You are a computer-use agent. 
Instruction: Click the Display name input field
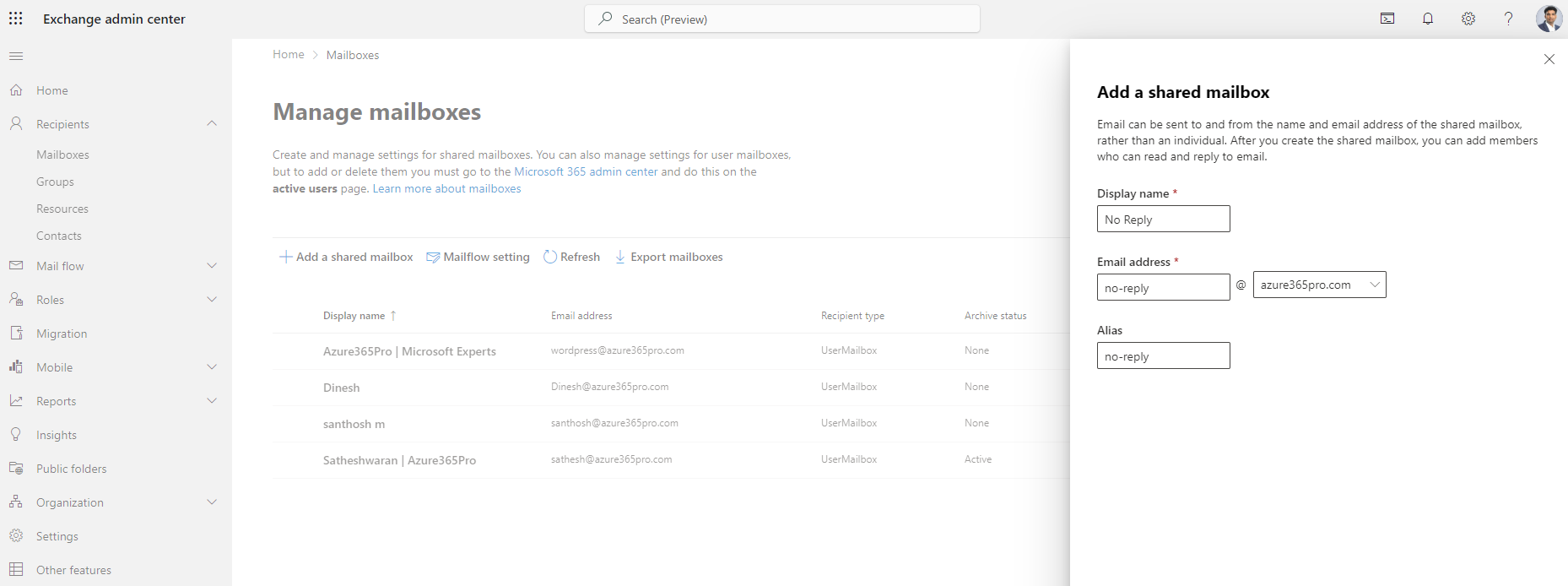pyautogui.click(x=1164, y=219)
